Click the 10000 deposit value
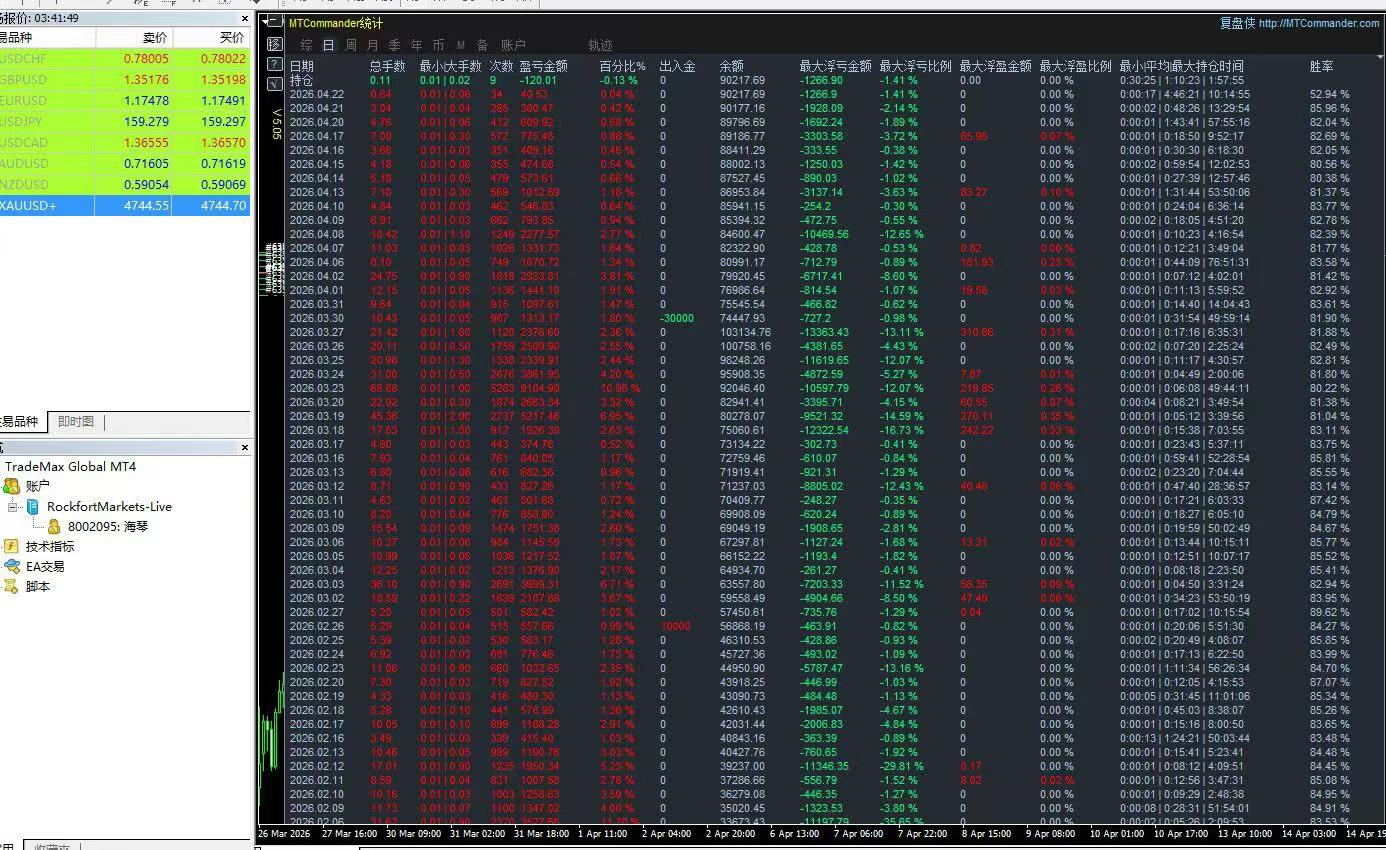The image size is (1386, 850). tap(675, 626)
